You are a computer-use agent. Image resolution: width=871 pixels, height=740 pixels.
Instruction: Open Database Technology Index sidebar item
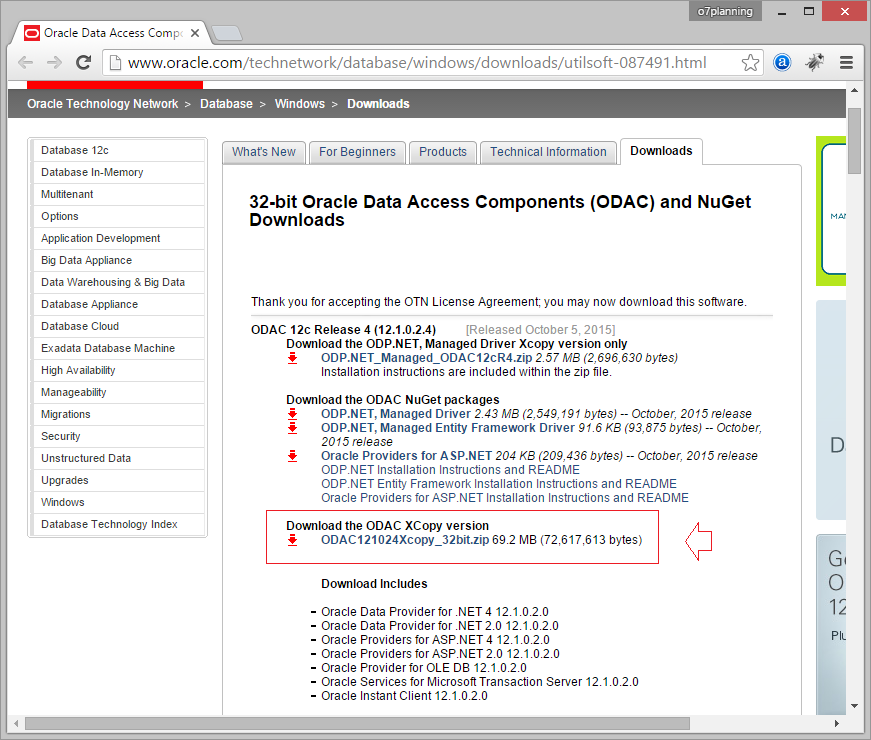pyautogui.click(x=118, y=524)
